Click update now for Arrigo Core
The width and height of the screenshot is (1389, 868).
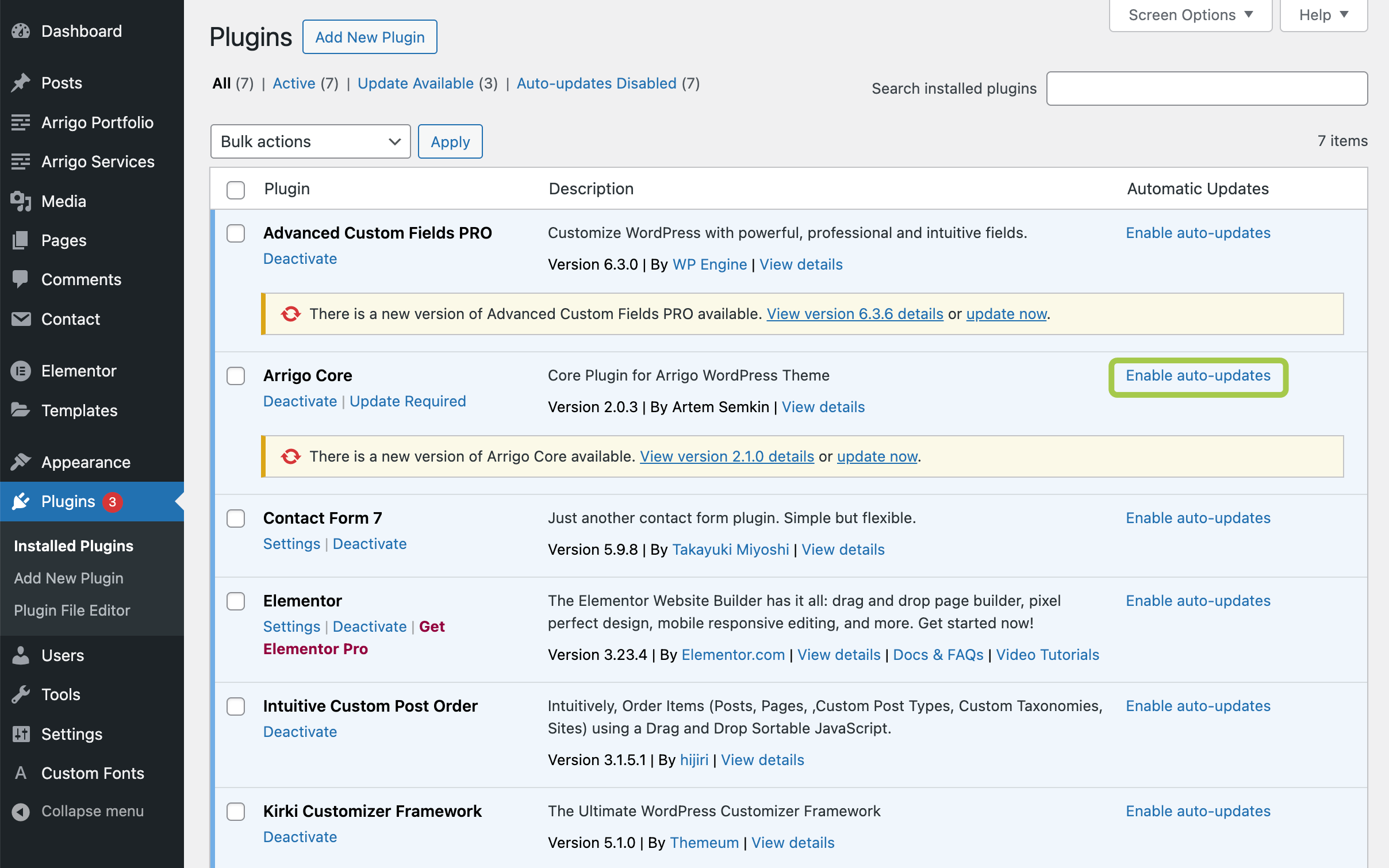877,456
